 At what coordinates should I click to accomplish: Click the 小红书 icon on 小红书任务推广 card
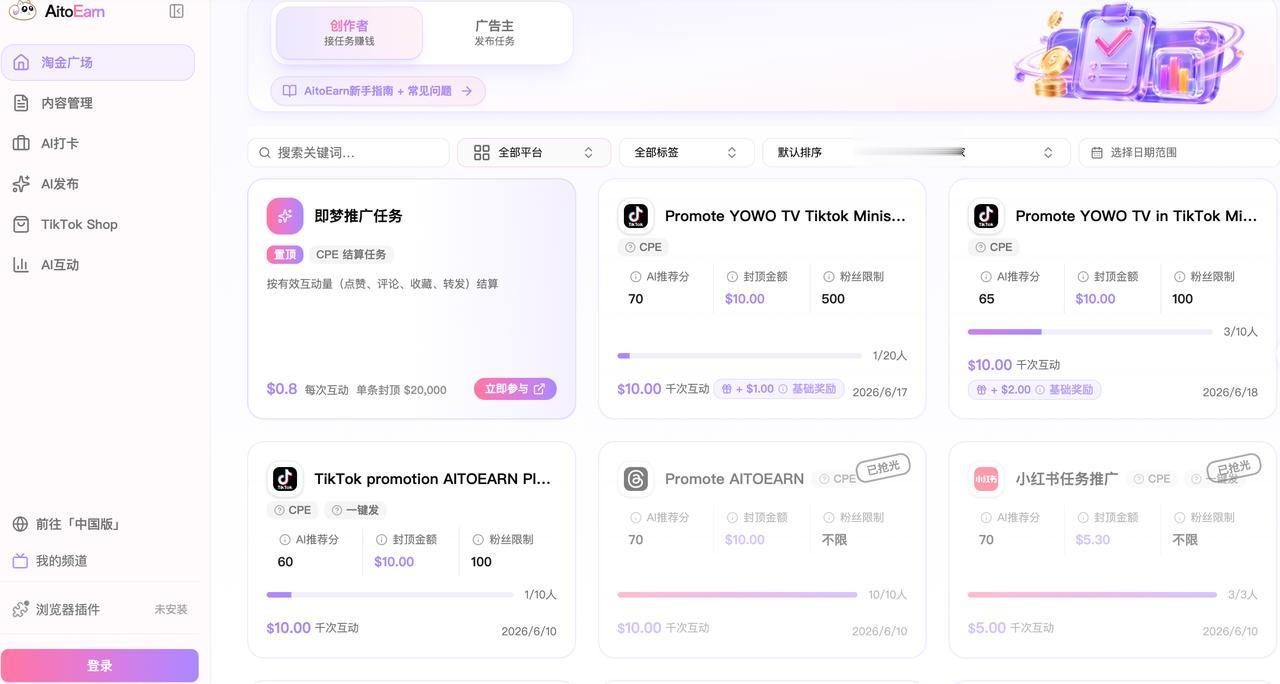click(x=986, y=479)
